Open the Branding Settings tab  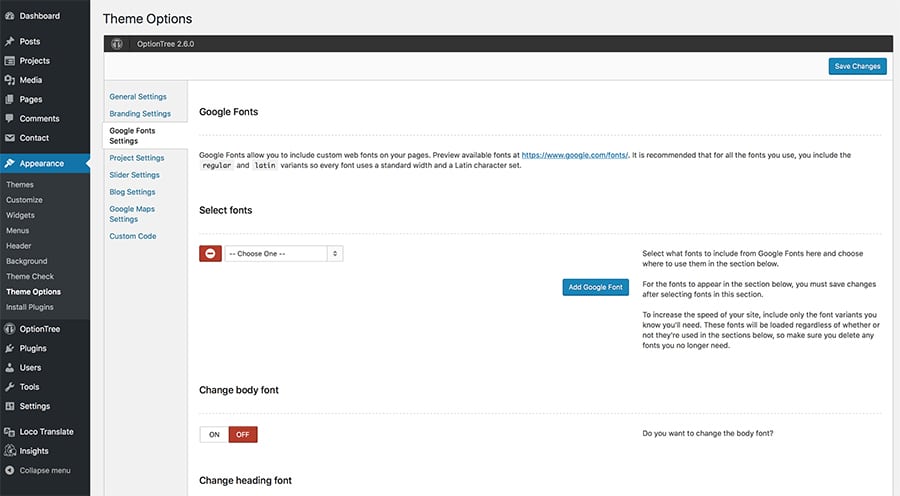pos(140,114)
